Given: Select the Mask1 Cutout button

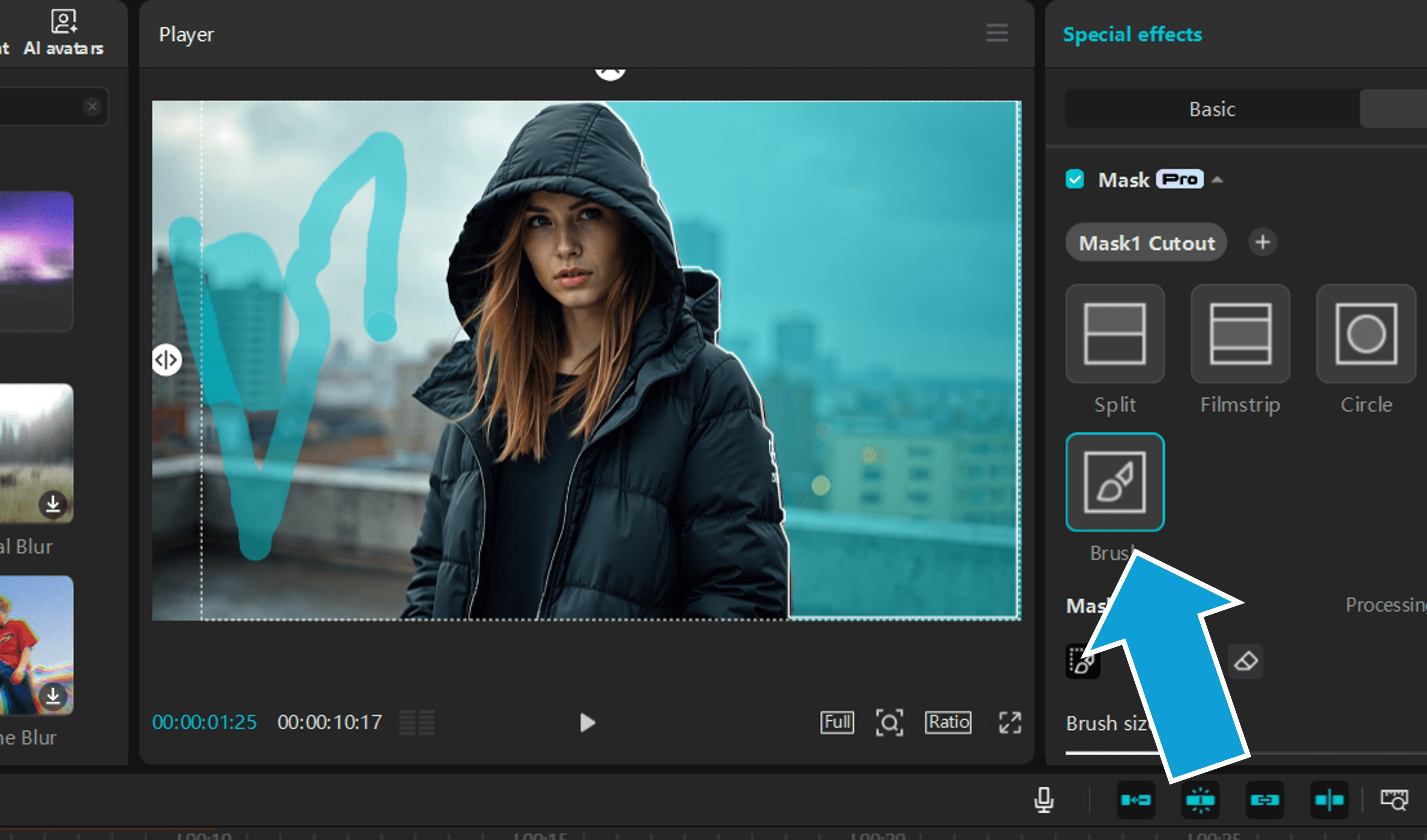Looking at the screenshot, I should (1146, 243).
